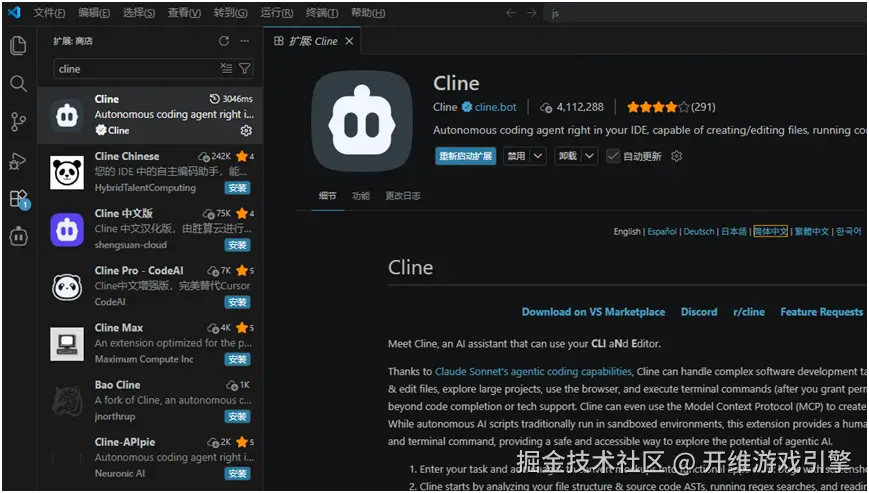869x493 pixels.
Task: Select Cline Chinese panda icon
Action: click(67, 172)
